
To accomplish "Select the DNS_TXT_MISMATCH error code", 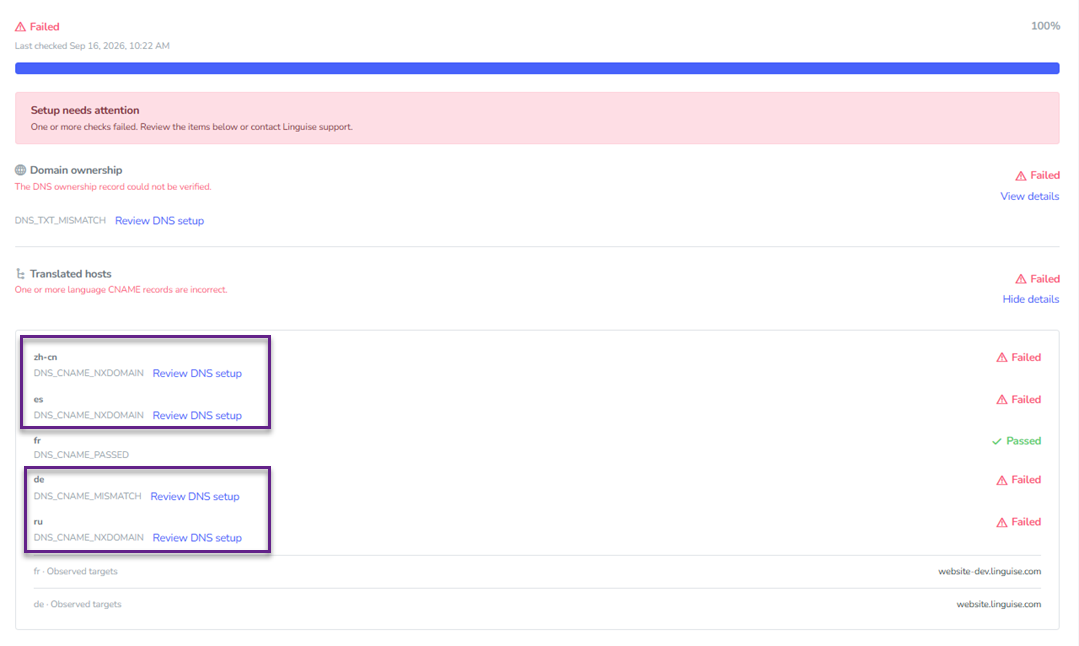I will pyautogui.click(x=61, y=221).
